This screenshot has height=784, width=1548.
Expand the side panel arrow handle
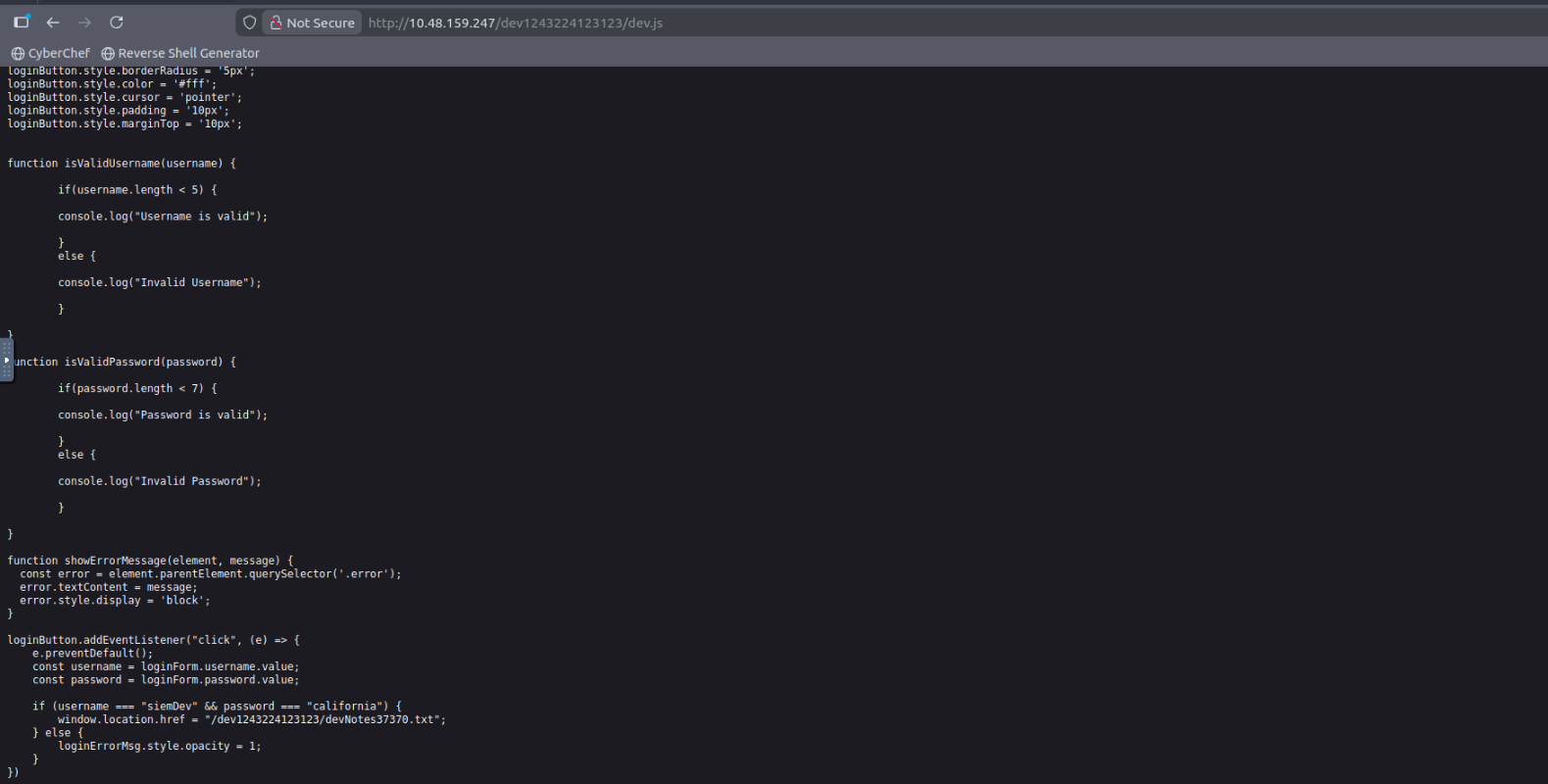coord(6,360)
